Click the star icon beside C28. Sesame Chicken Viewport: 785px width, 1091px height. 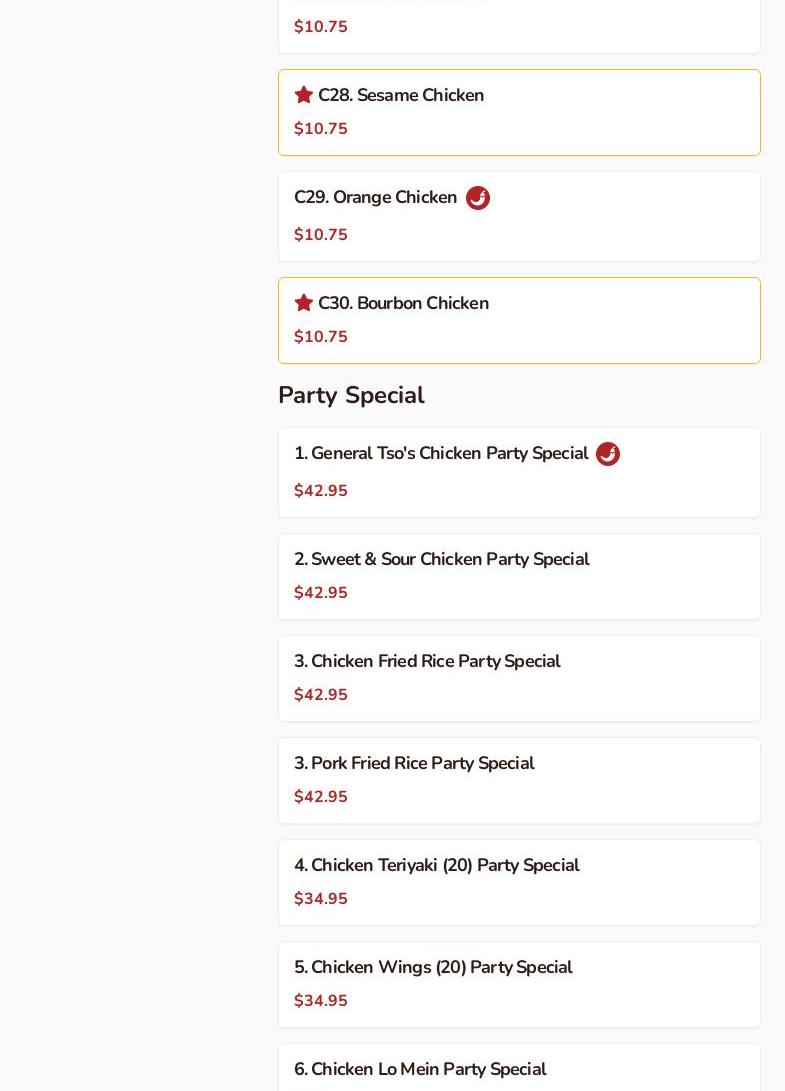tap(304, 95)
